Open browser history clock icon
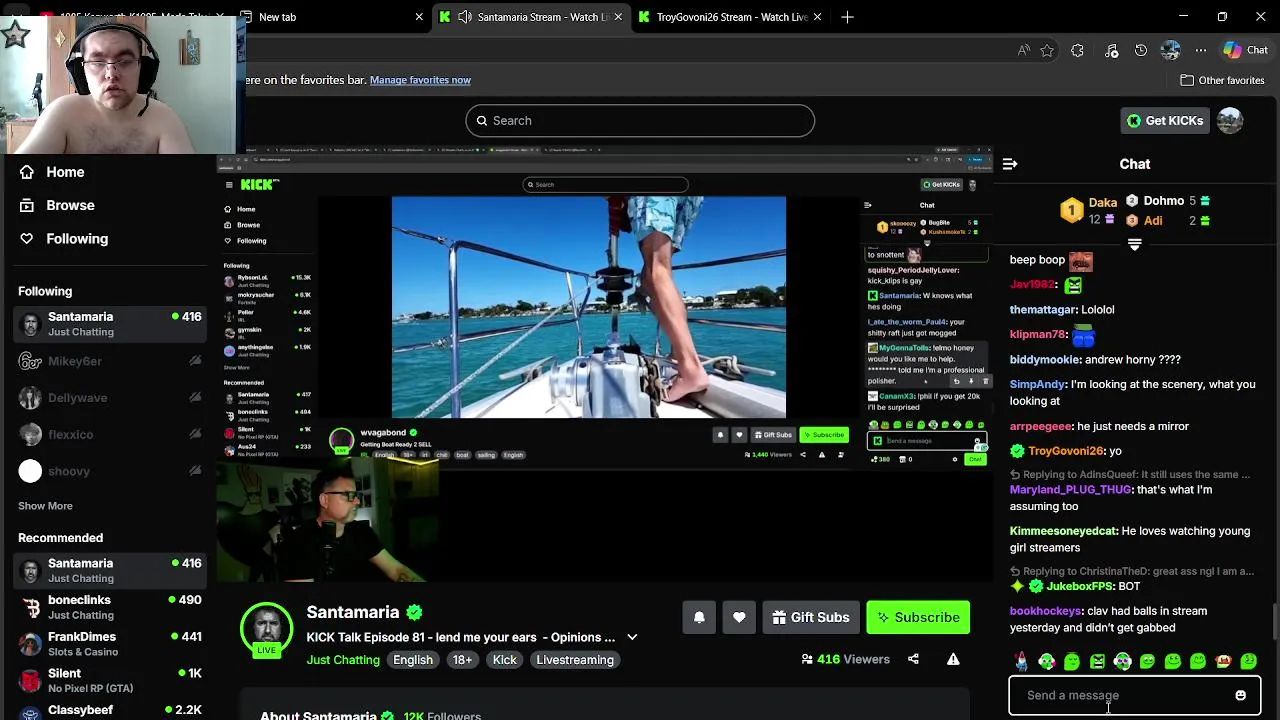 (1141, 50)
